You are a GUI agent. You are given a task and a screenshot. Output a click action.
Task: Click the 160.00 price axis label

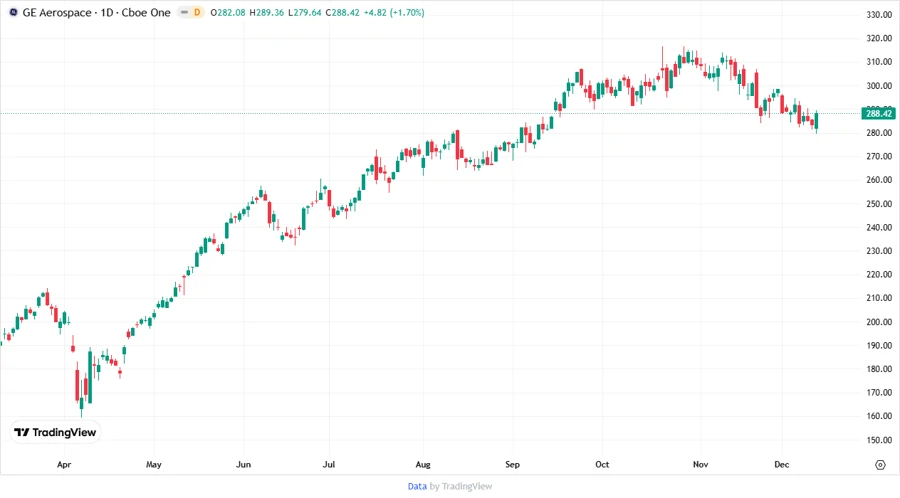879,416
